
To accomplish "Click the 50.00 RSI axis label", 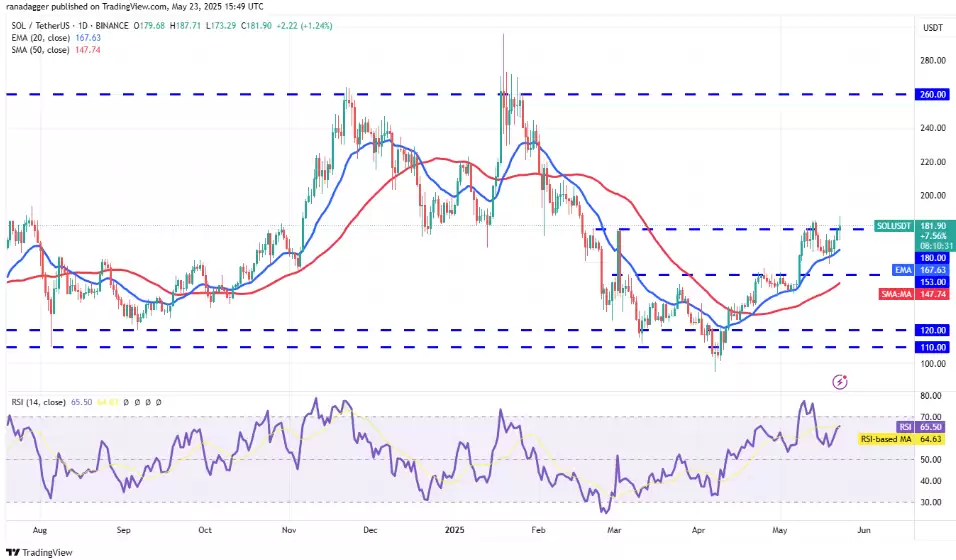I will point(930,459).
